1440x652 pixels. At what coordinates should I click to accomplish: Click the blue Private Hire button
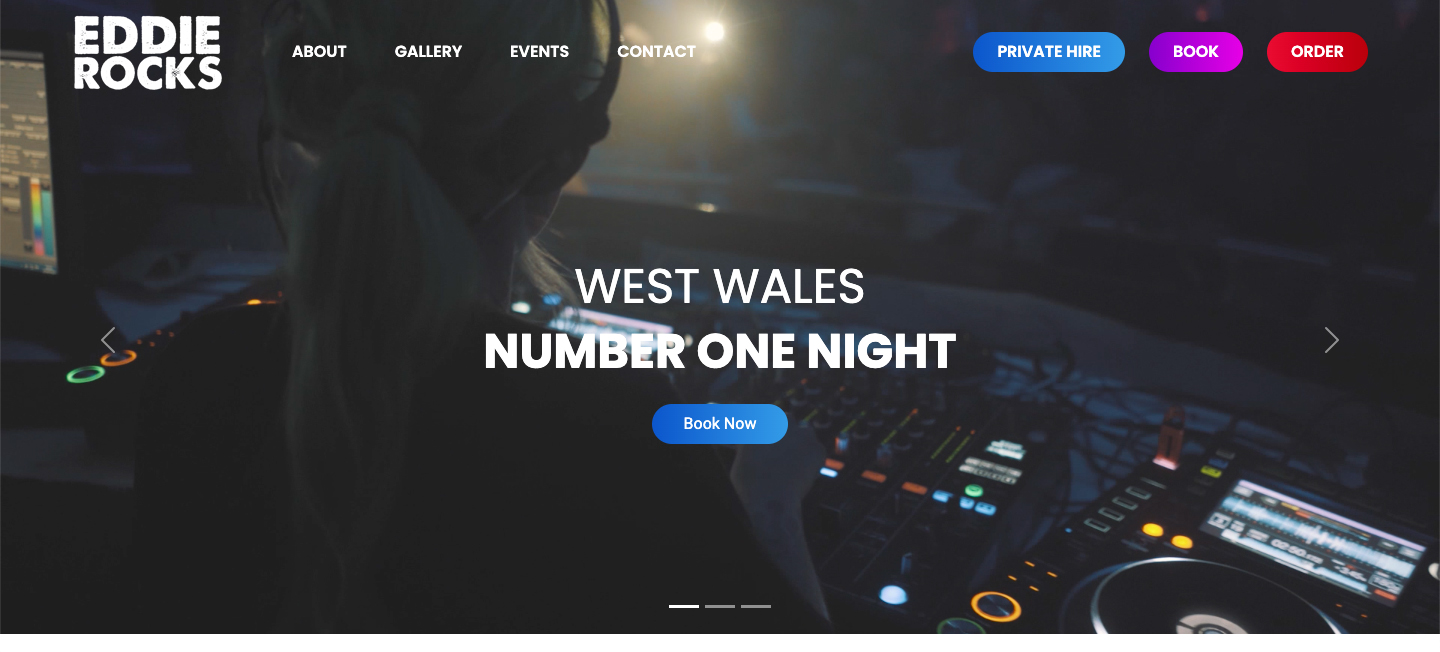tap(1049, 52)
